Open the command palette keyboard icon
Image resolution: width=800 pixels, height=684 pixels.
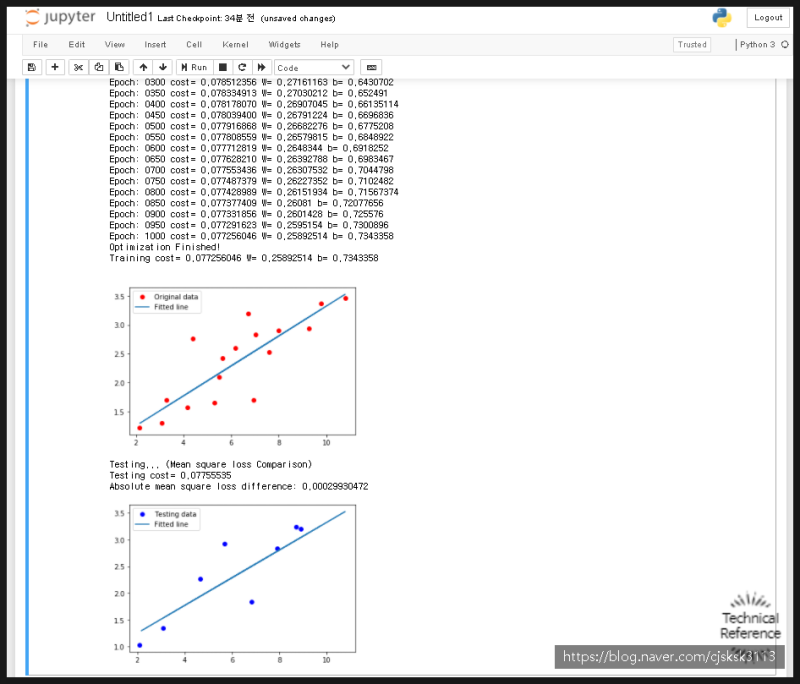(371, 67)
